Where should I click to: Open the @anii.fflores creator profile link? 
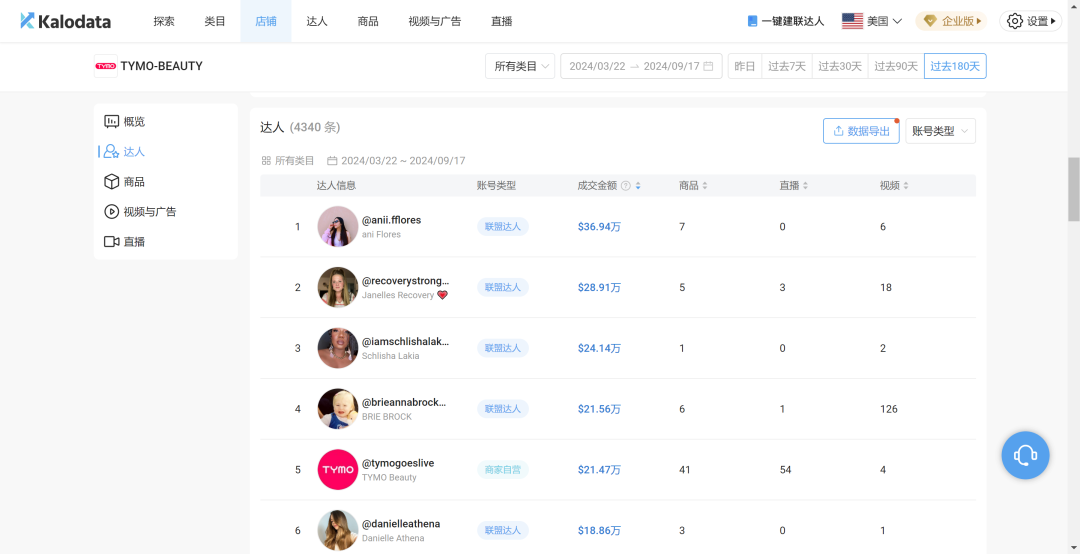tap(391, 220)
